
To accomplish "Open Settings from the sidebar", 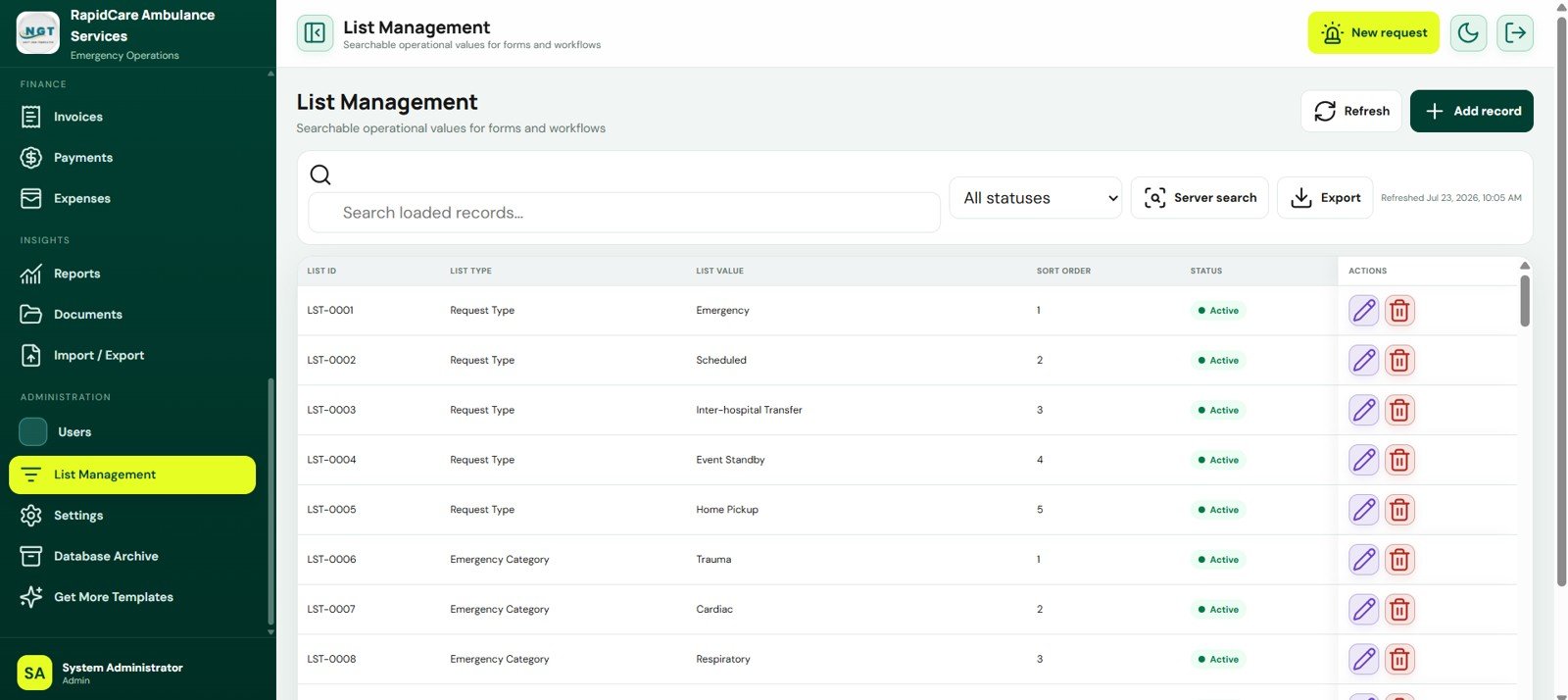I will click(132, 516).
